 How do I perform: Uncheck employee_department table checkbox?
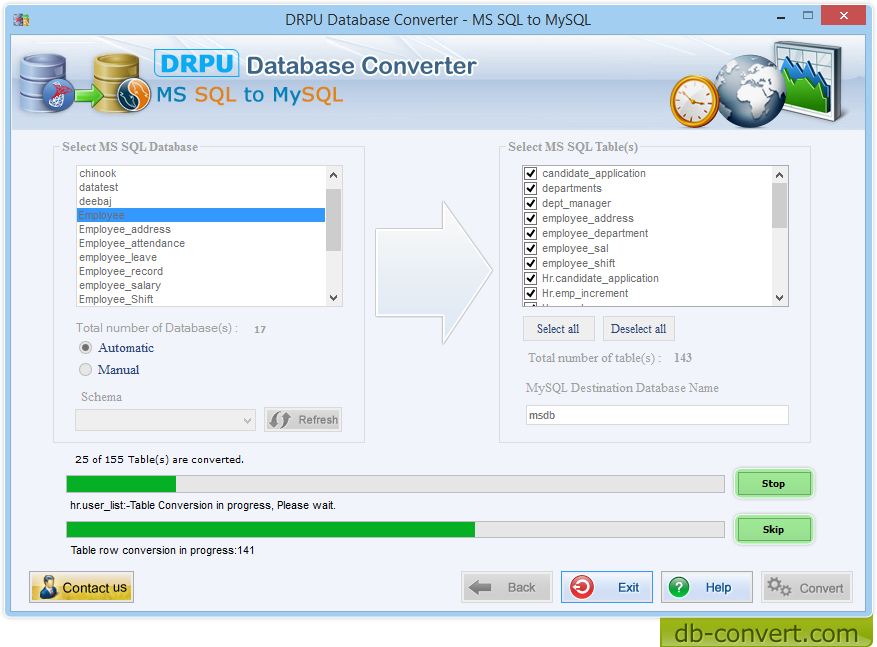[x=531, y=233]
